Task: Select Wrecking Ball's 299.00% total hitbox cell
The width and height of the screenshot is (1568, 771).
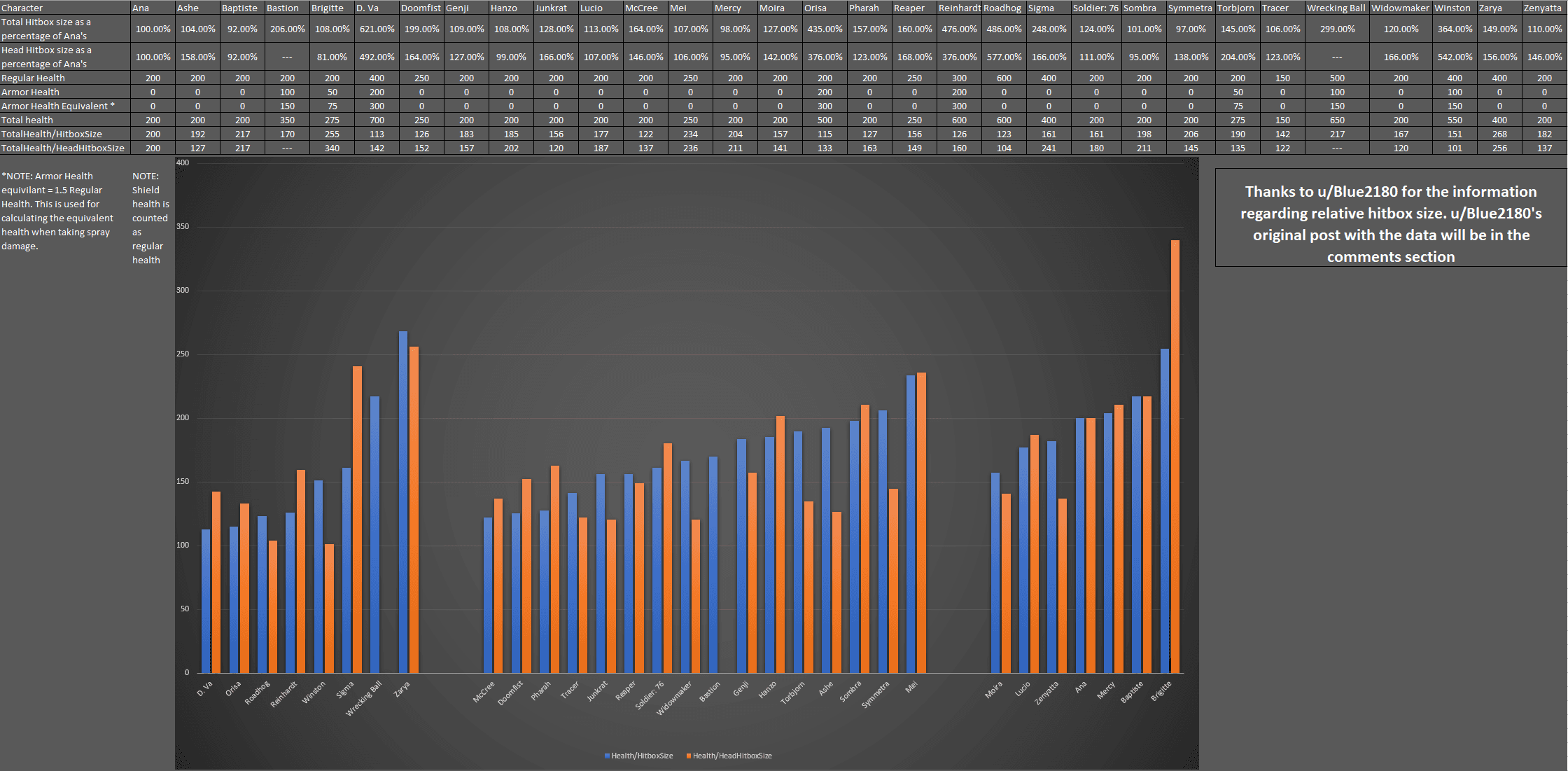Action: 1337,29
